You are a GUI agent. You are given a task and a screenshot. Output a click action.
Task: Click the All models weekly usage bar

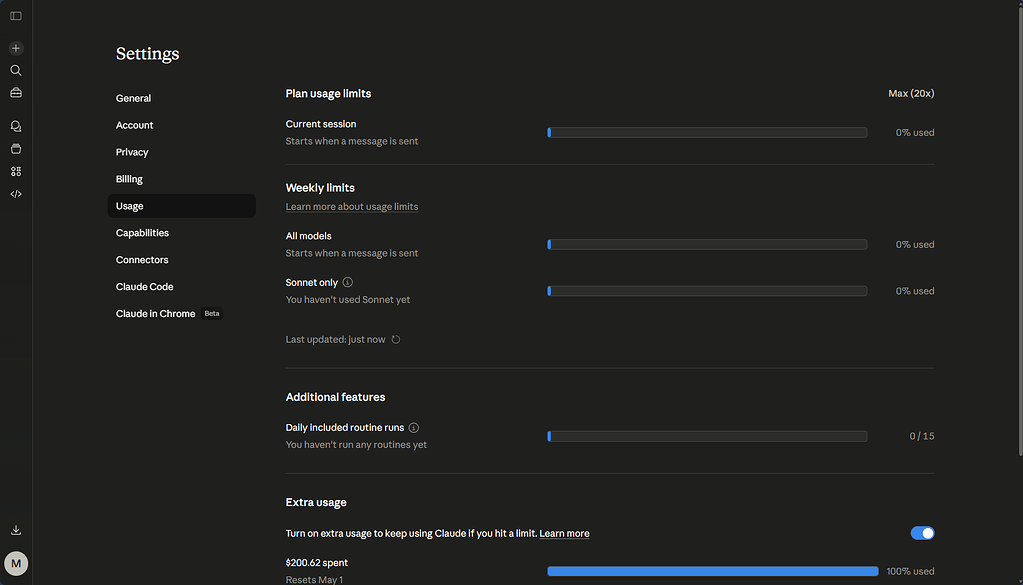click(707, 245)
